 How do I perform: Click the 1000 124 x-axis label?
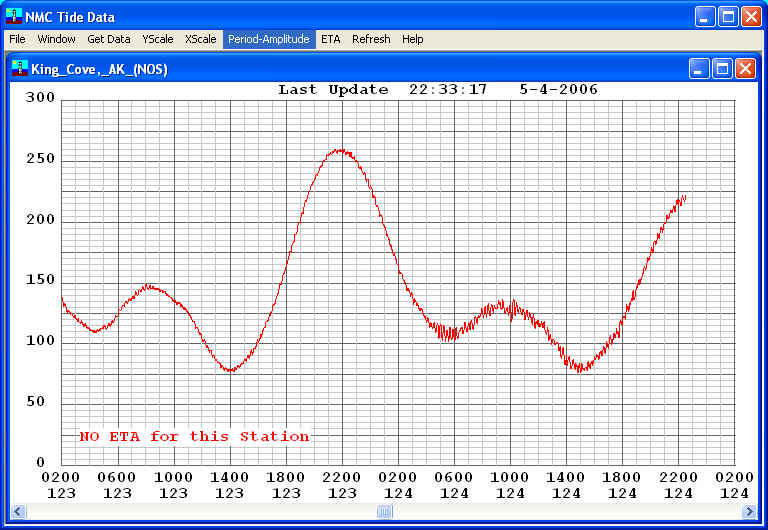(x=510, y=485)
